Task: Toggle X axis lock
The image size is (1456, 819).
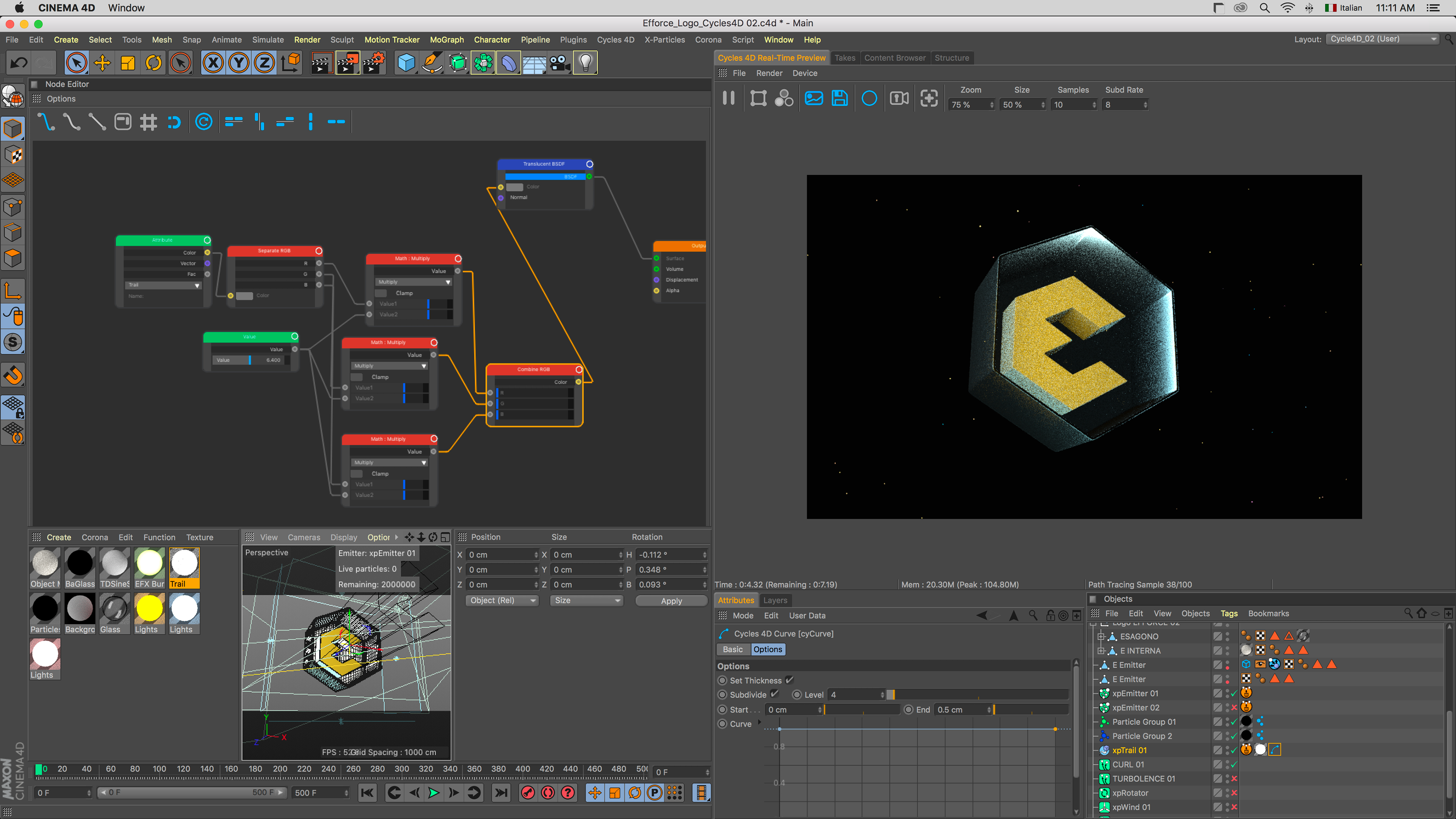Action: pos(213,63)
